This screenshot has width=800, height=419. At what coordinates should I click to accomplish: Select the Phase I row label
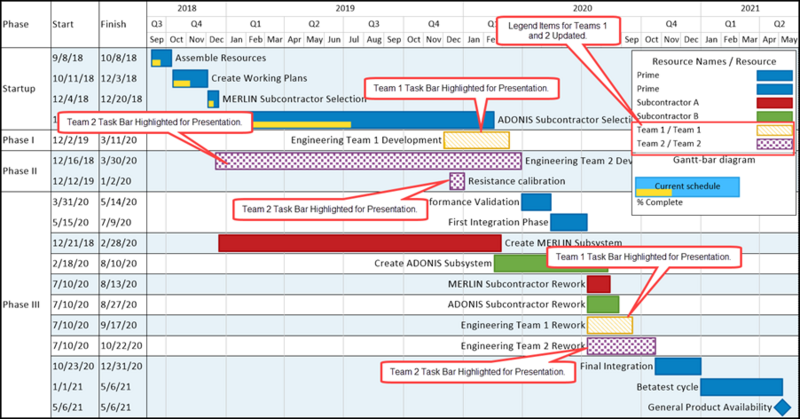coord(18,140)
